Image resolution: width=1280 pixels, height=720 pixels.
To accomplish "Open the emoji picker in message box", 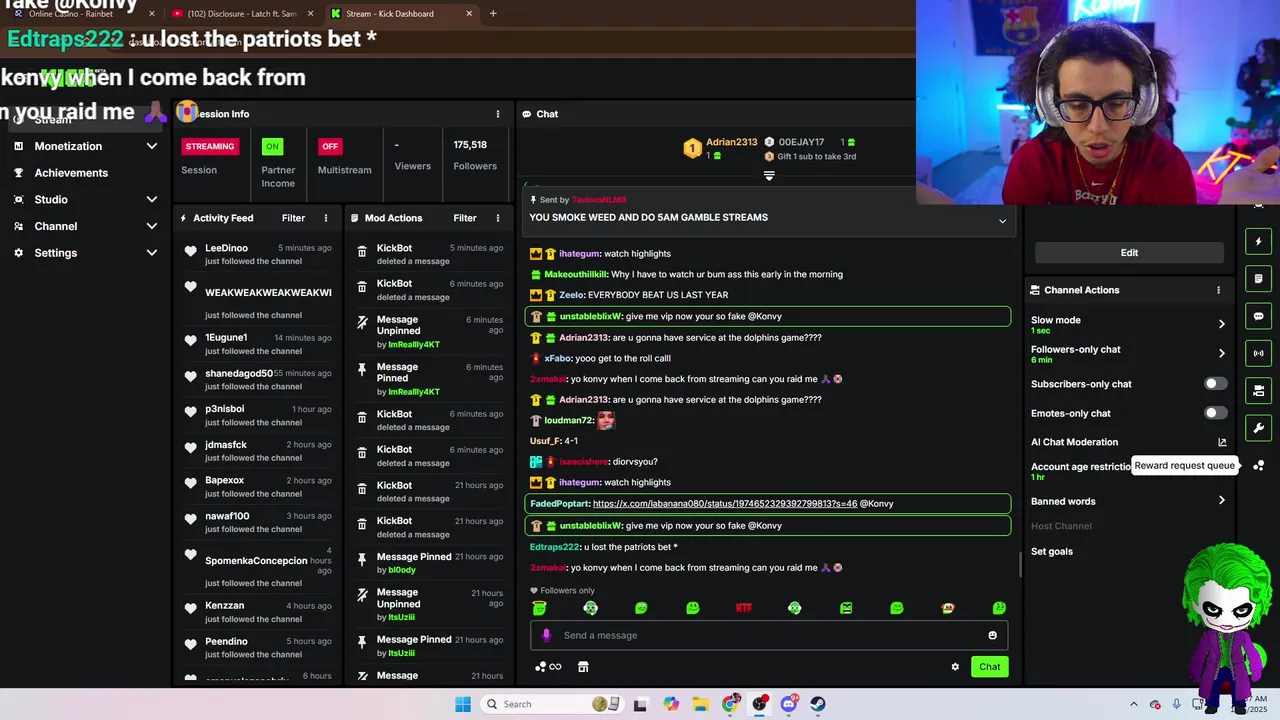I will (992, 635).
